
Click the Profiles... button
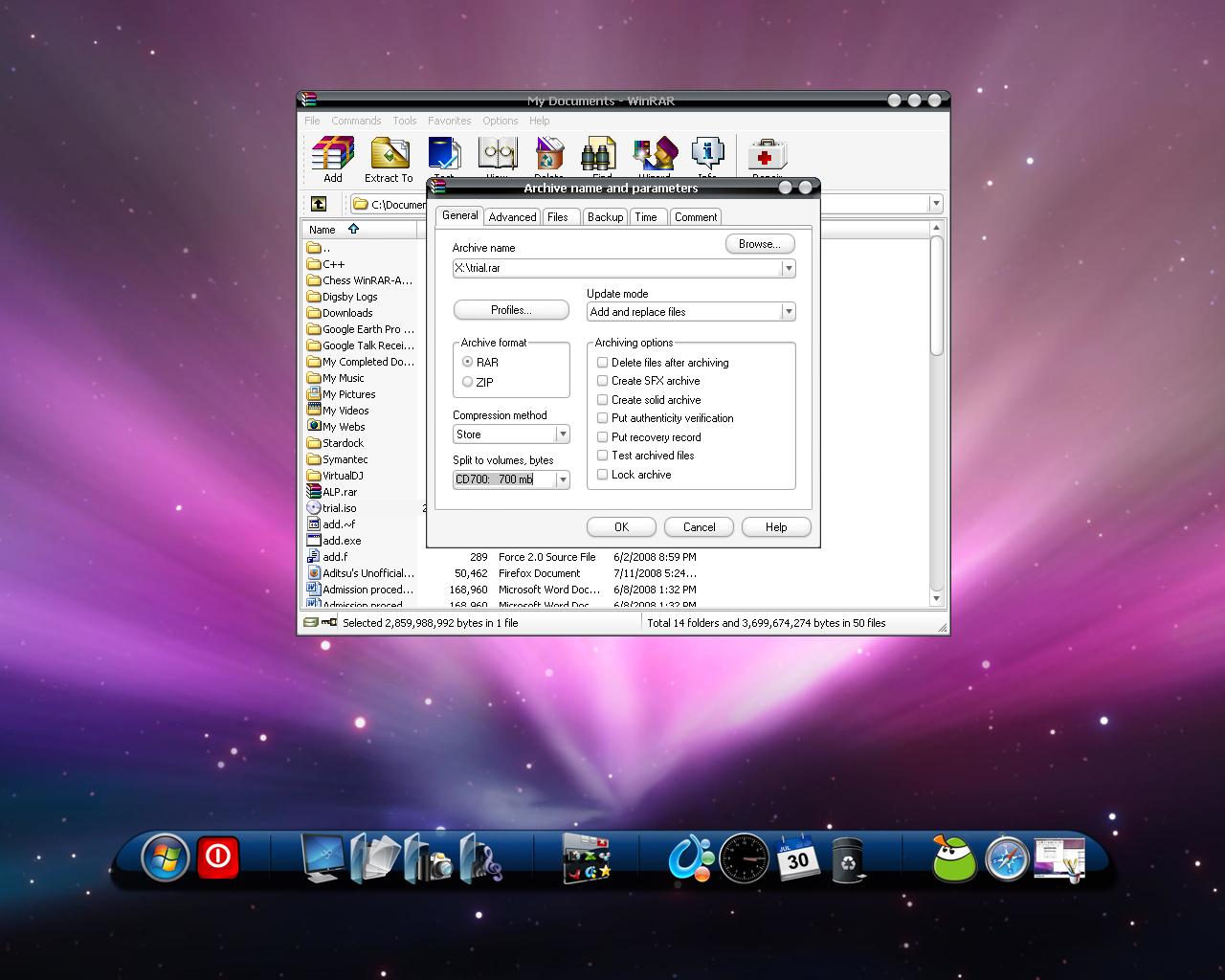tap(511, 310)
